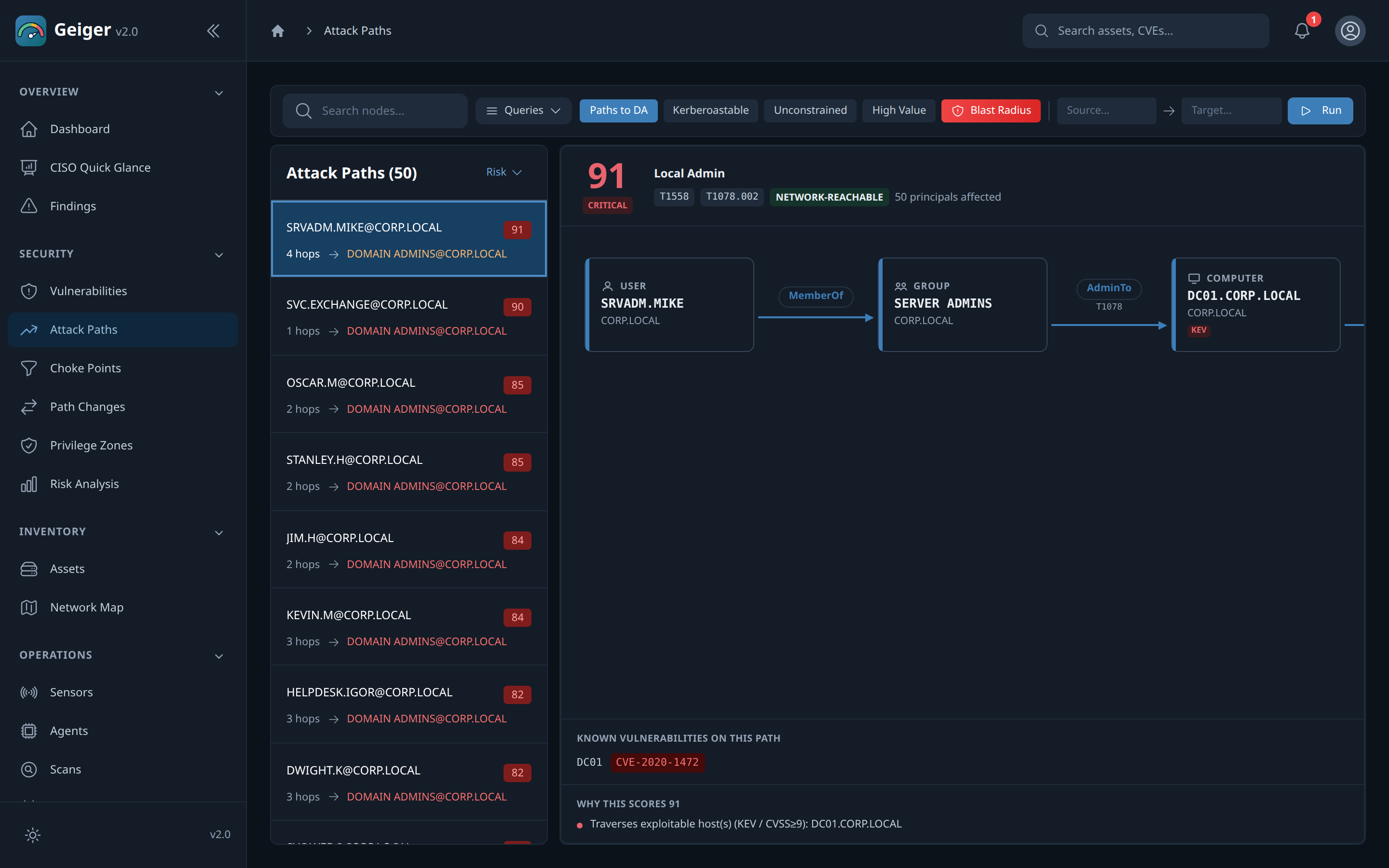1389x868 pixels.
Task: Open CVE-2020-1472 vulnerability link
Action: [657, 762]
